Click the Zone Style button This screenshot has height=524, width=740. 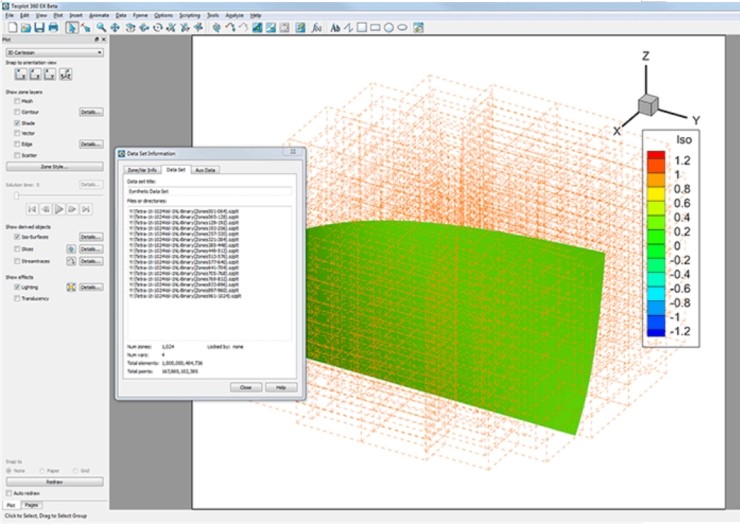pyautogui.click(x=55, y=166)
